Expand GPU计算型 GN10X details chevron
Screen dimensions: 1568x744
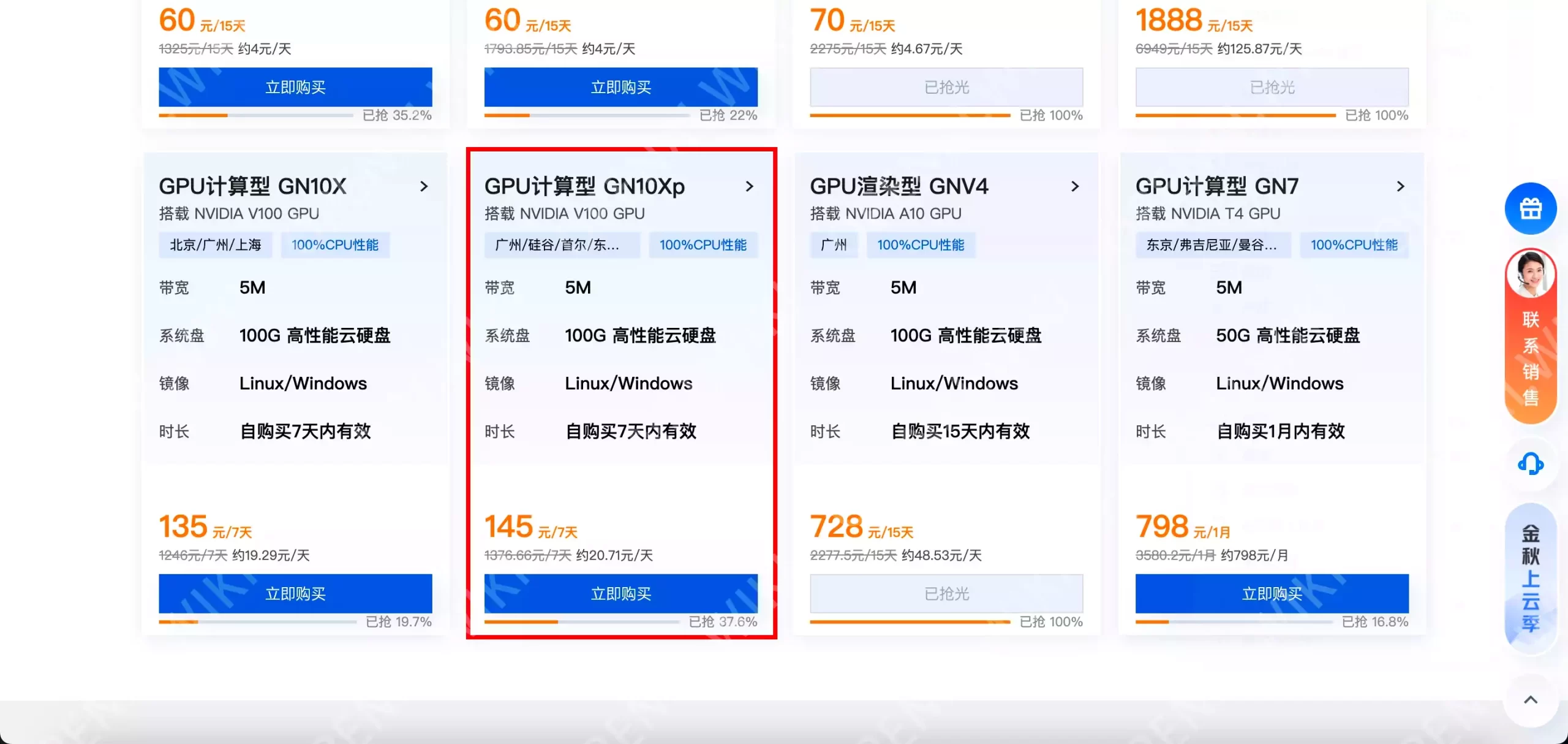(x=424, y=186)
